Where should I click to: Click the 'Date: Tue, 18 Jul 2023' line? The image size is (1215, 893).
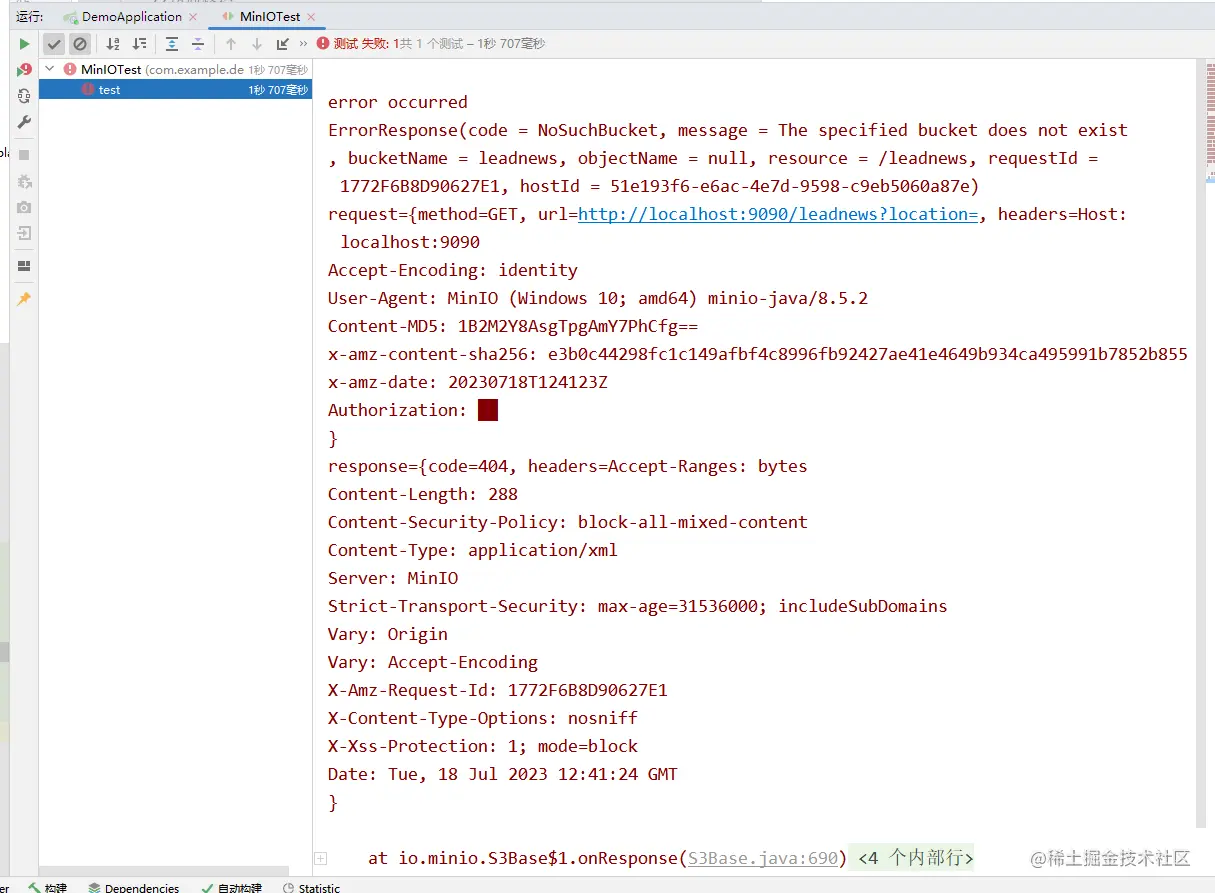[x=503, y=774]
